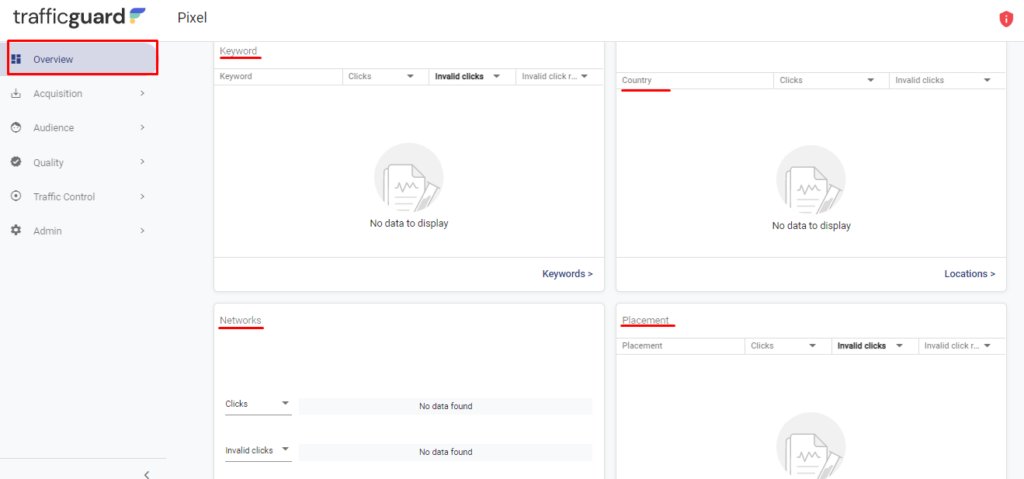The width and height of the screenshot is (1024, 479).
Task: Open Invalid clicks dropdown in Country table
Action: (x=987, y=80)
